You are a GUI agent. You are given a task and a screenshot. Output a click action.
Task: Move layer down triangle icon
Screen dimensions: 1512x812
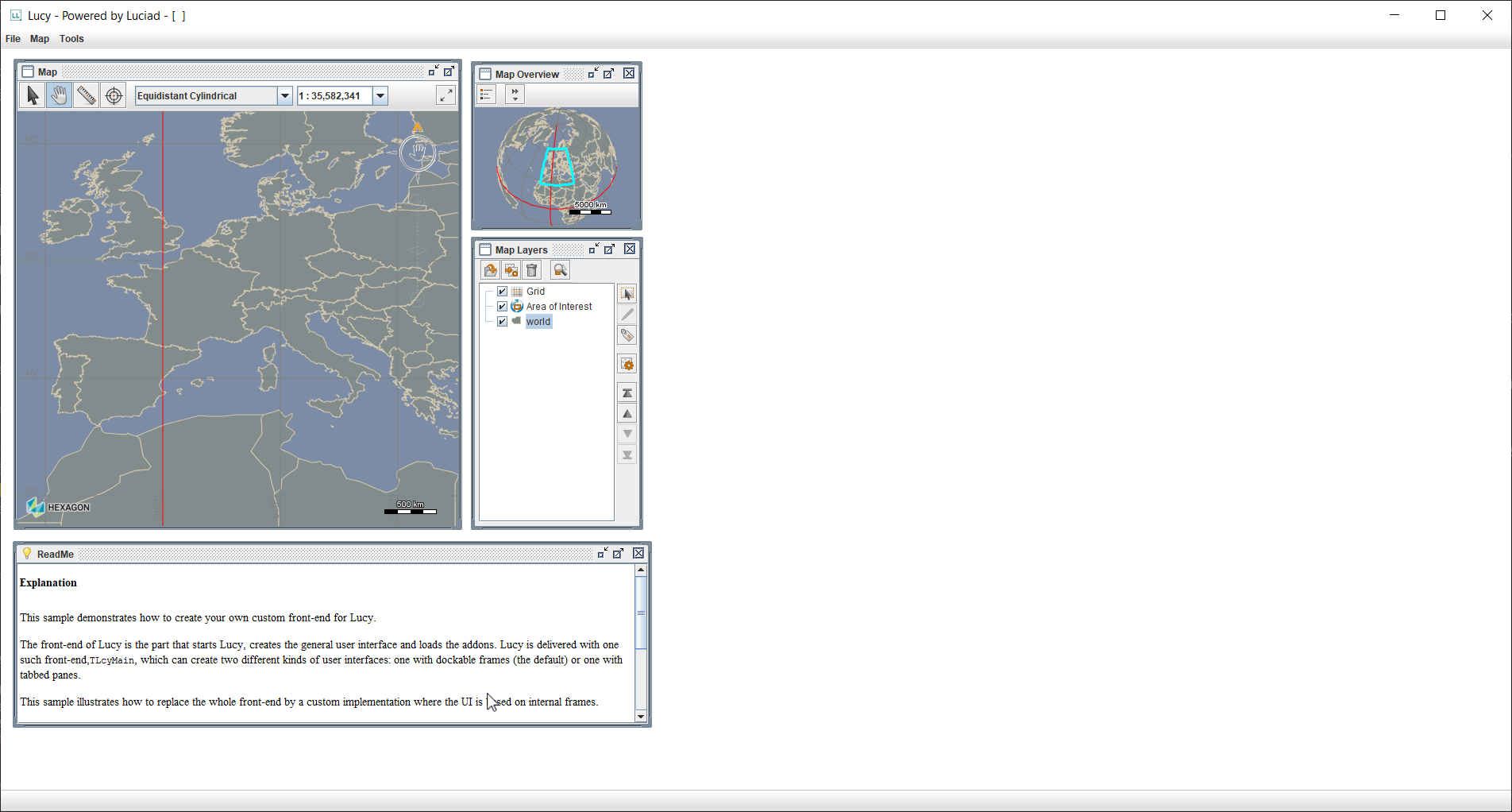click(x=627, y=434)
